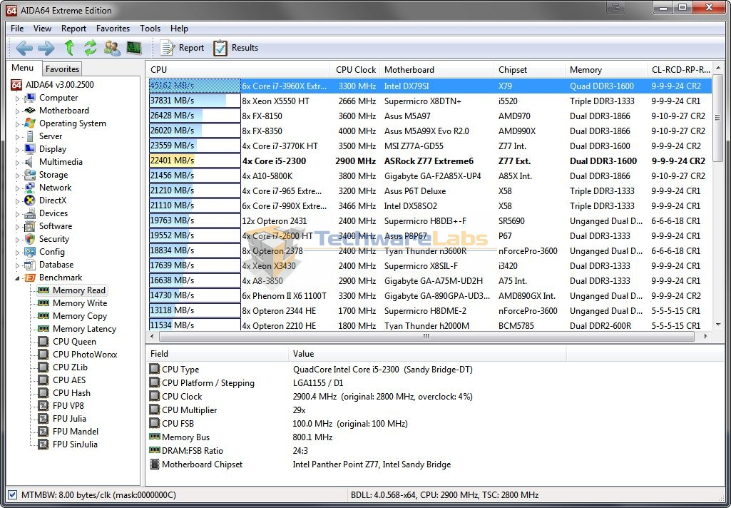This screenshot has height=508, width=731.
Task: Open the Report menu
Action: [74, 28]
